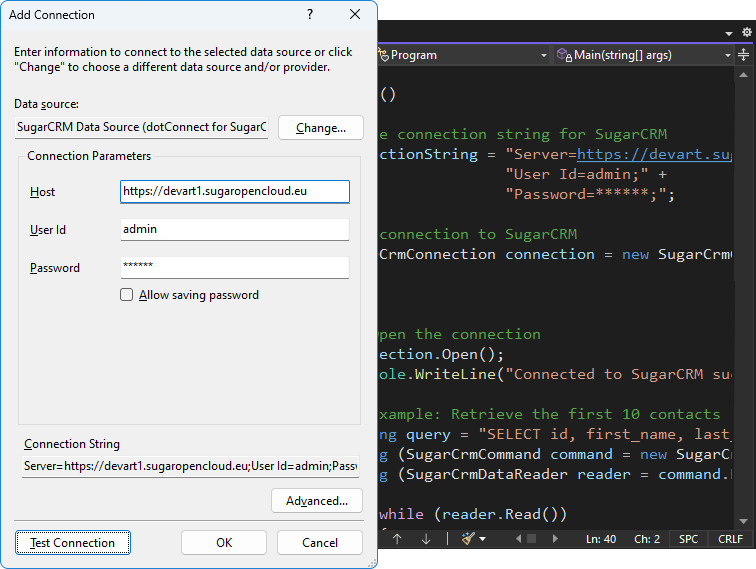Click the Main method icon

tap(564, 55)
